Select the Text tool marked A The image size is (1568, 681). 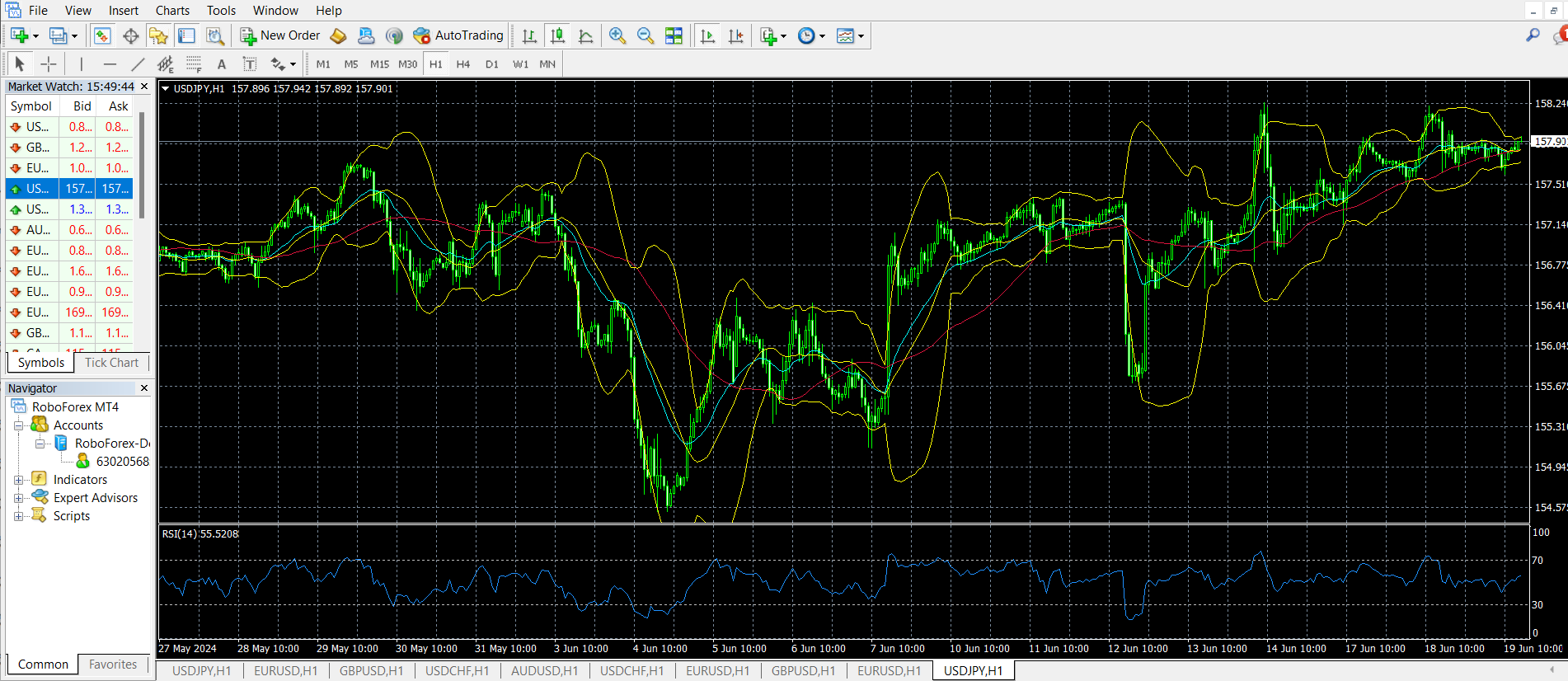pos(221,63)
